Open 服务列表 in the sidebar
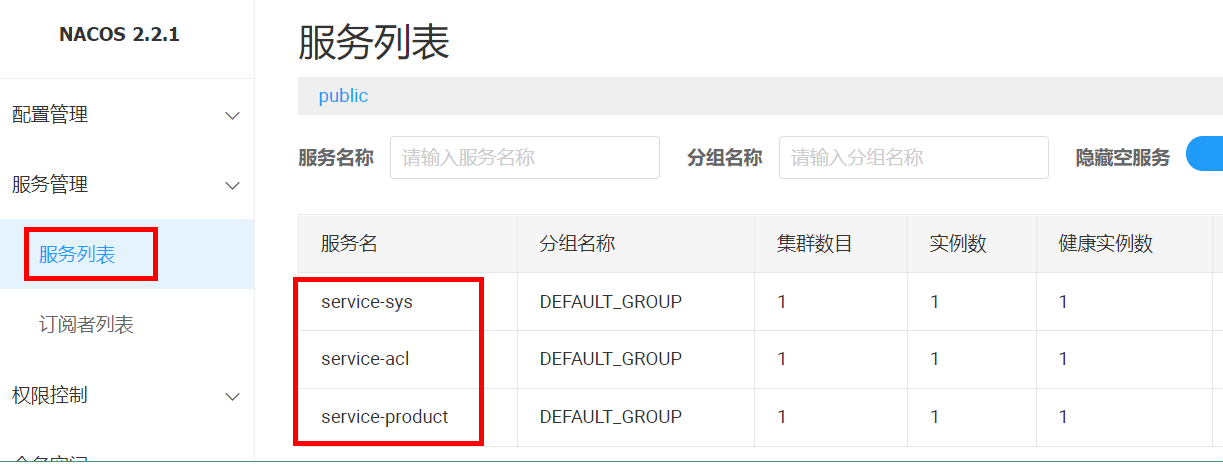 click(x=78, y=255)
